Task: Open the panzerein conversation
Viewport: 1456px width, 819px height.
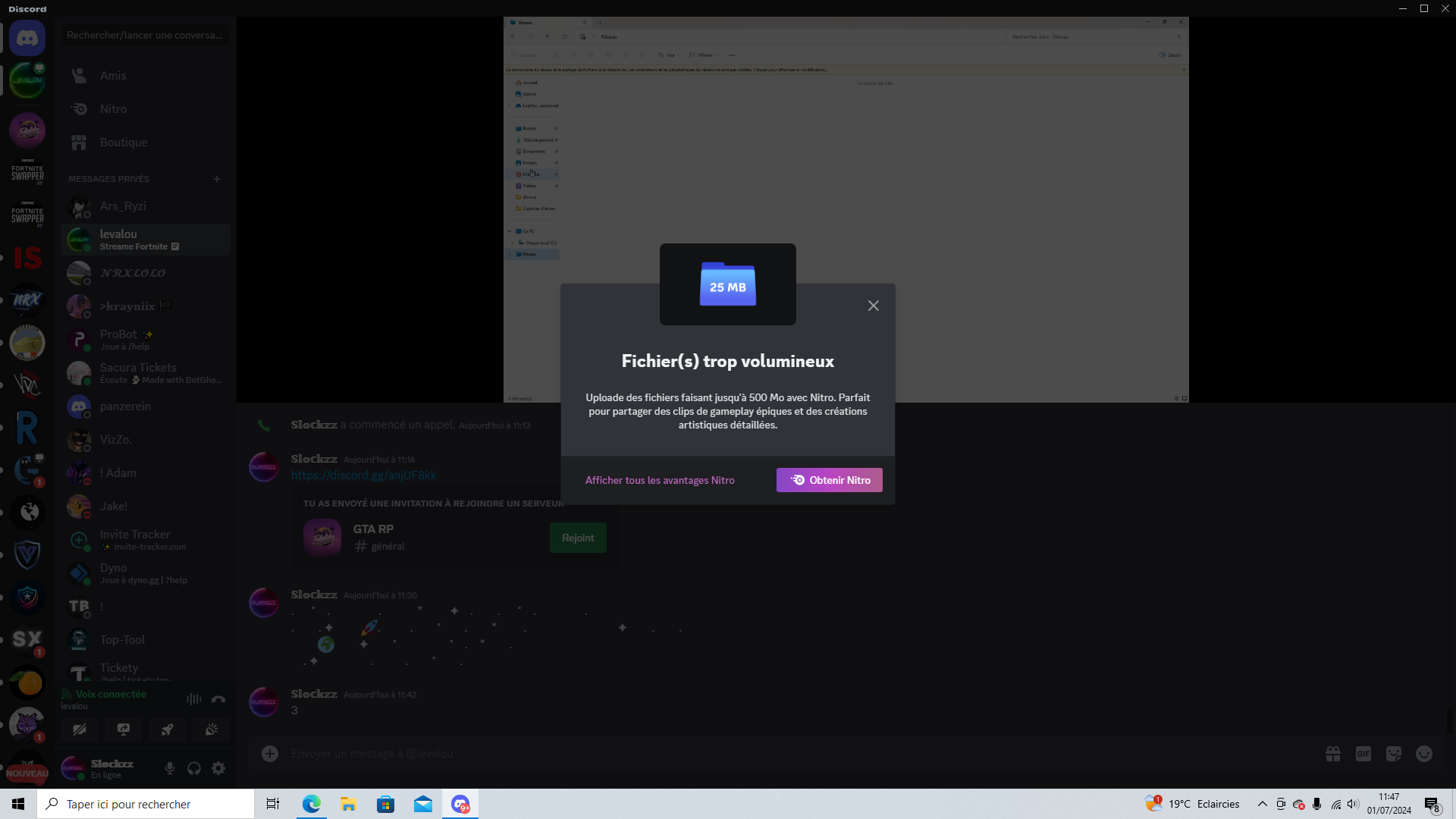Action: coord(146,406)
